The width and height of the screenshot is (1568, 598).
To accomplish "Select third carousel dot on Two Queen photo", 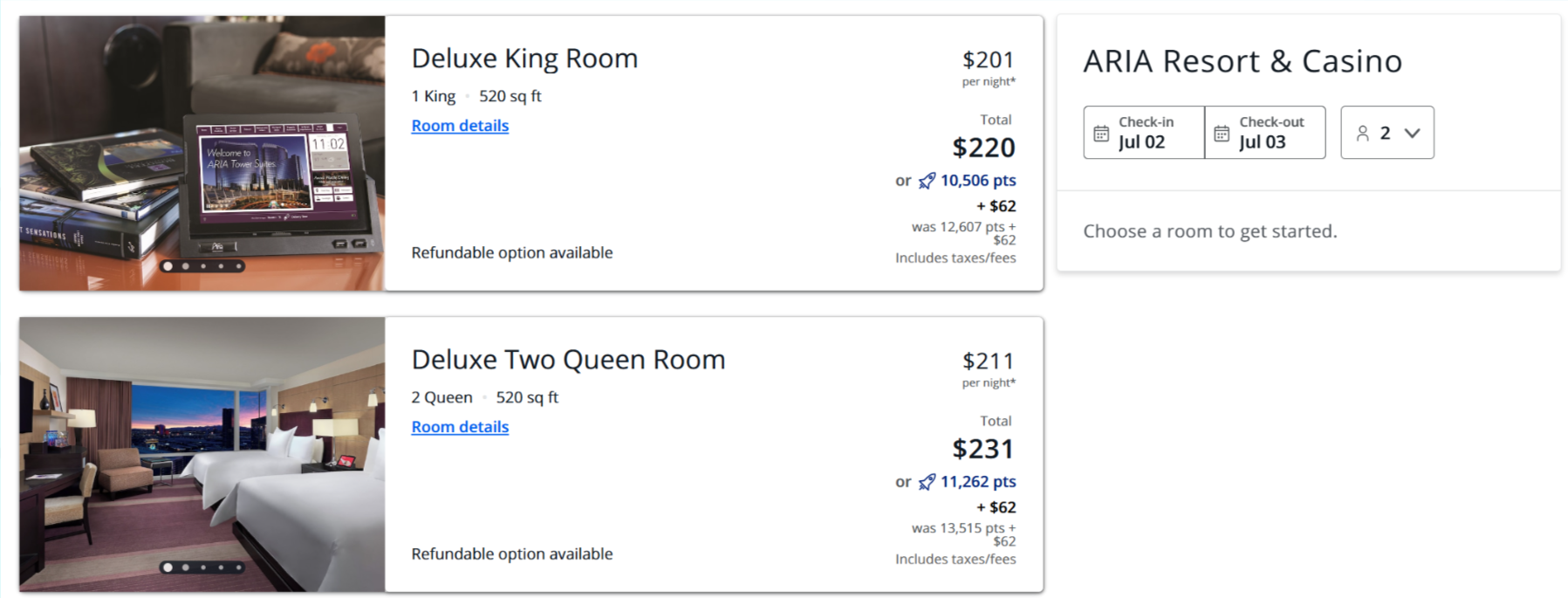I will tap(203, 567).
